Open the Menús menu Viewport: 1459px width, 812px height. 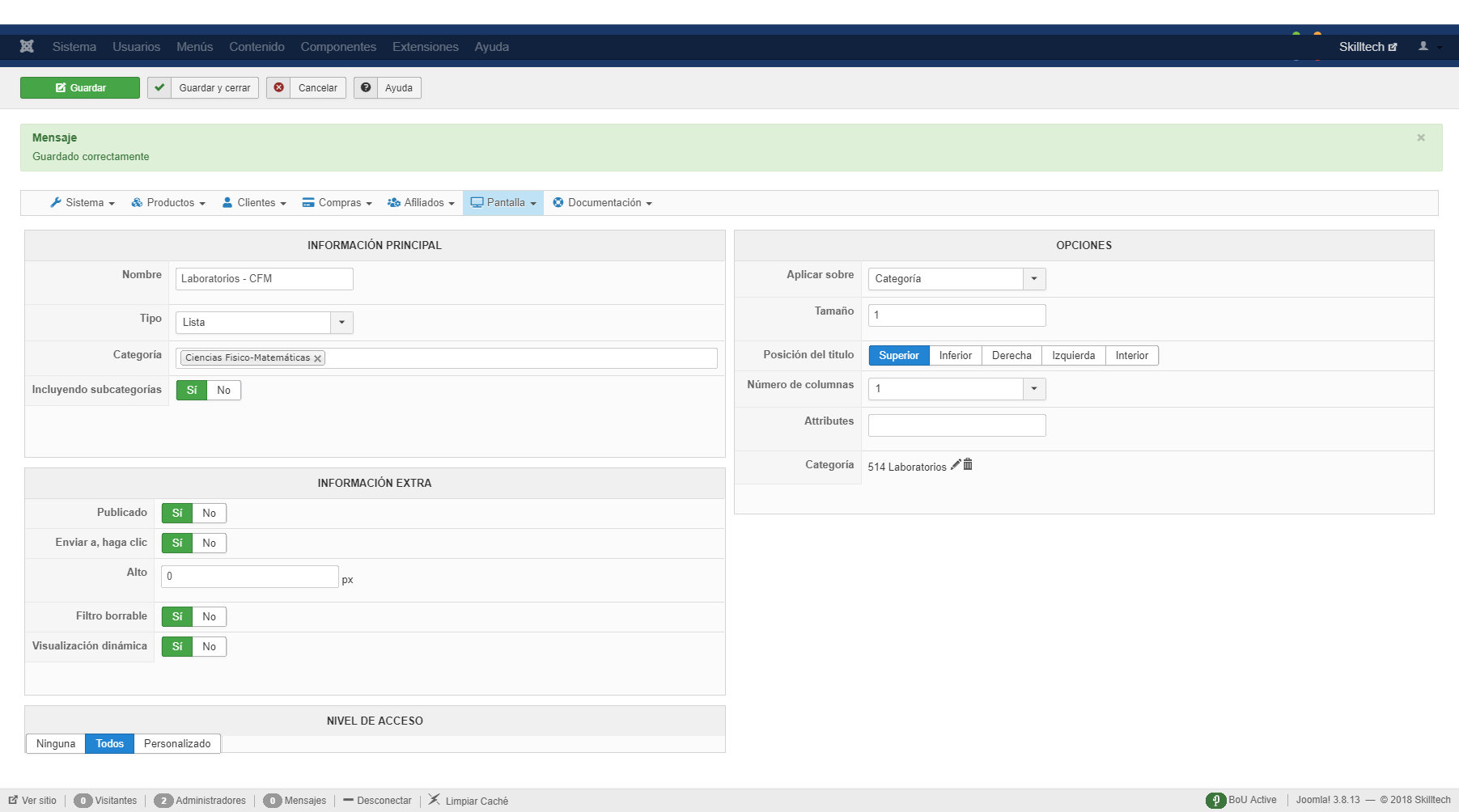click(x=195, y=46)
